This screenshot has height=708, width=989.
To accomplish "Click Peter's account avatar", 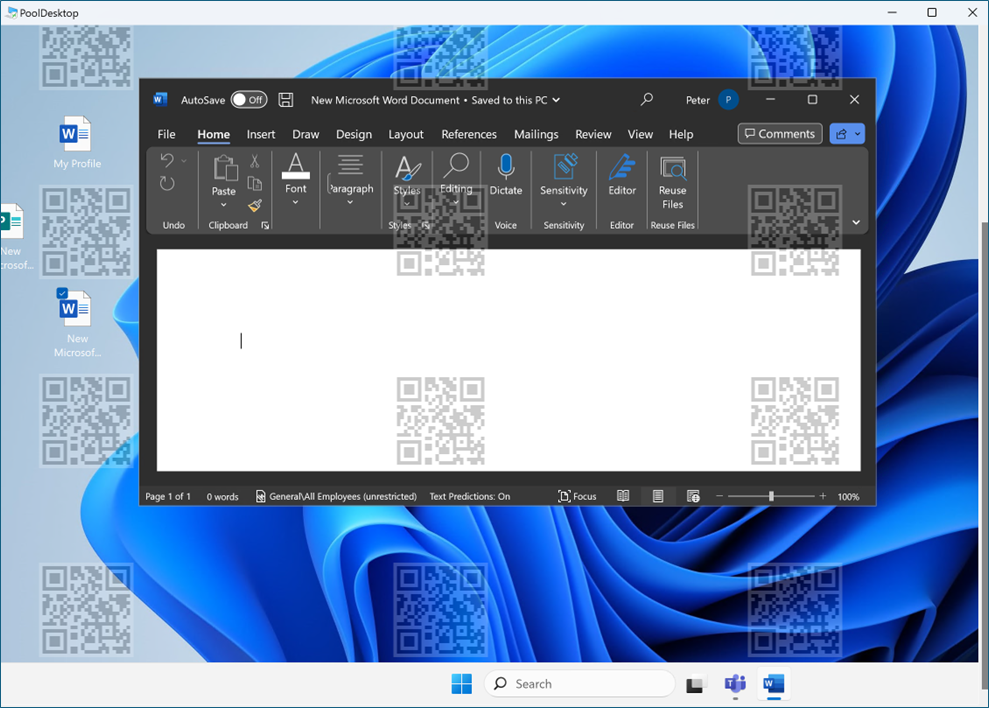I will 728,100.
